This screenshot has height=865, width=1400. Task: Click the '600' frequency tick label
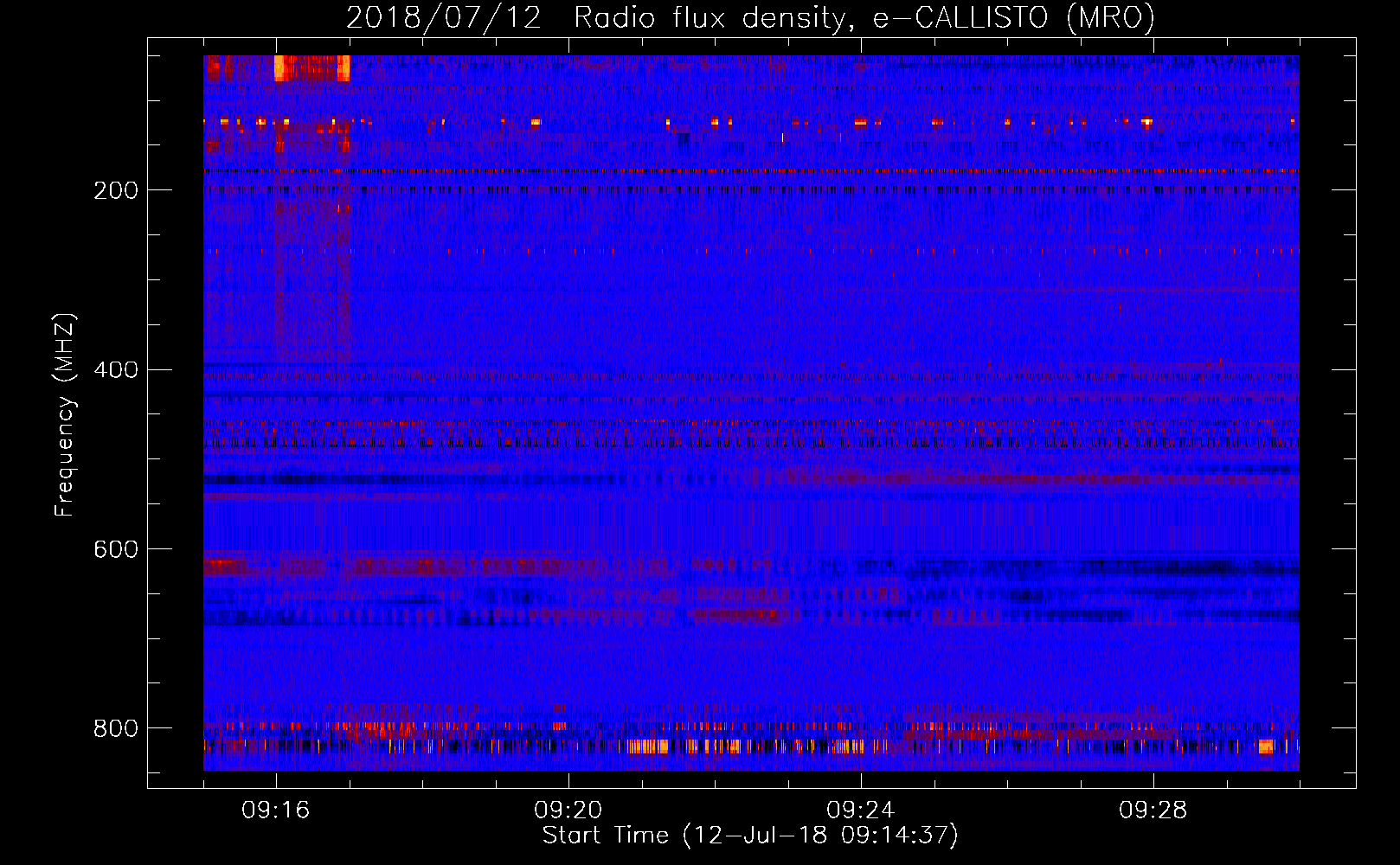[116, 550]
